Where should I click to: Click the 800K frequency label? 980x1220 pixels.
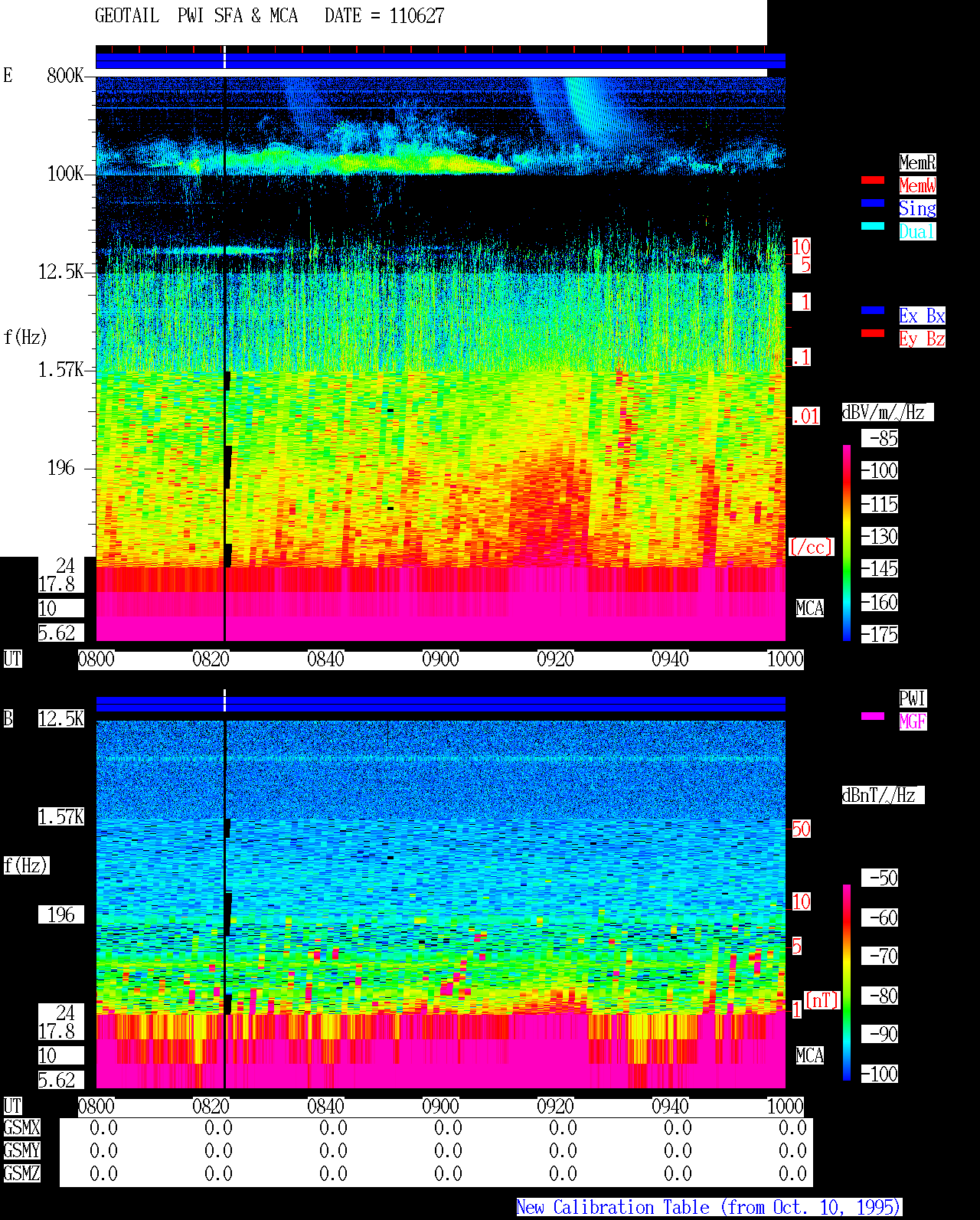coord(65,75)
